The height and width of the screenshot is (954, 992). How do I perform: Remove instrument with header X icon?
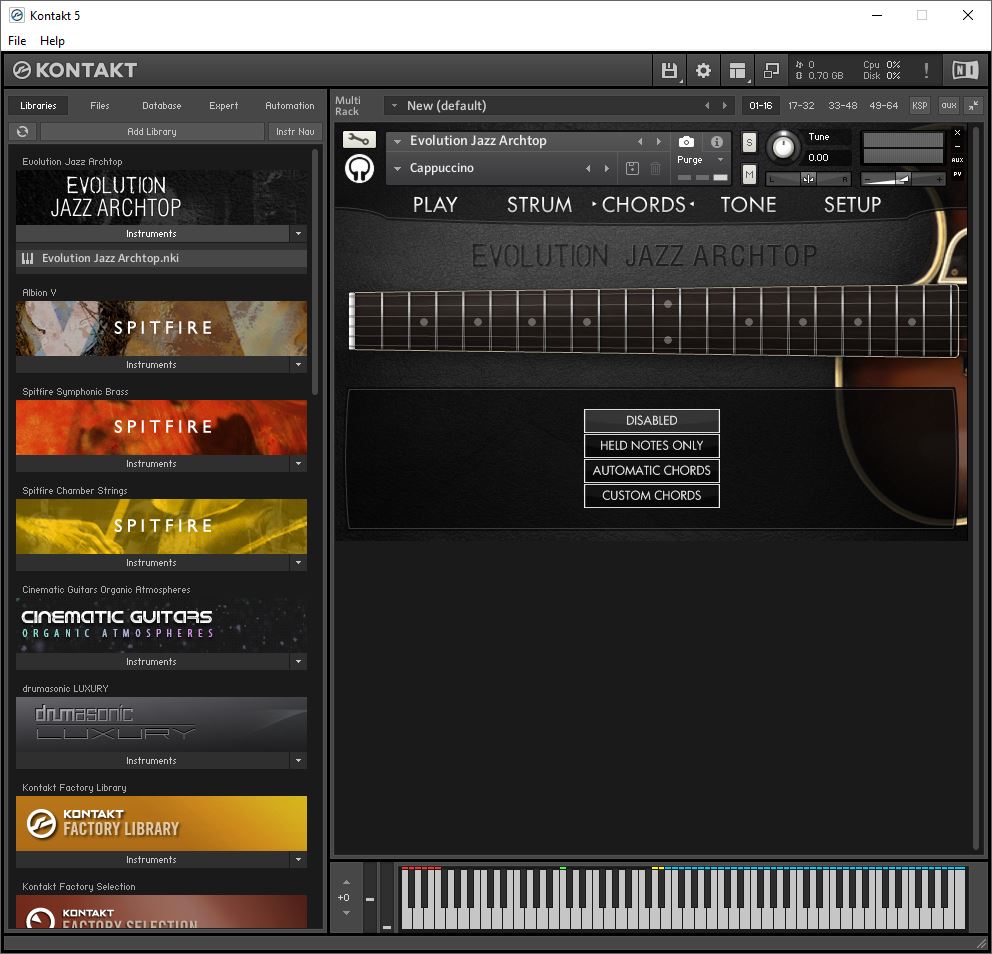(x=957, y=133)
